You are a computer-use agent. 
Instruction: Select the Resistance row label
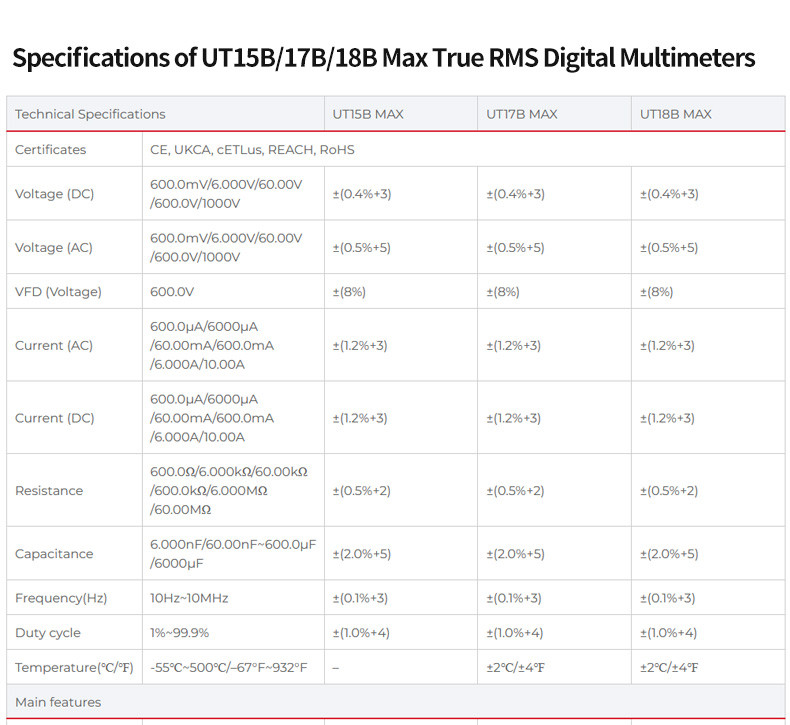[x=49, y=491]
